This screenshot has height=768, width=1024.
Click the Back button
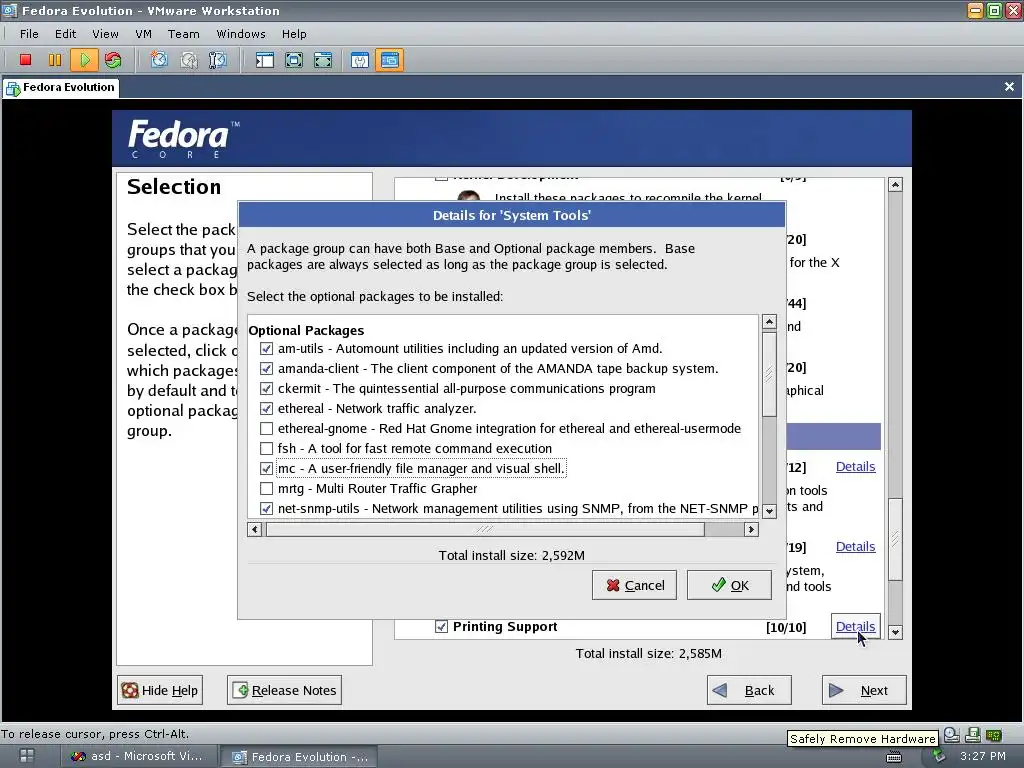pyautogui.click(x=749, y=690)
